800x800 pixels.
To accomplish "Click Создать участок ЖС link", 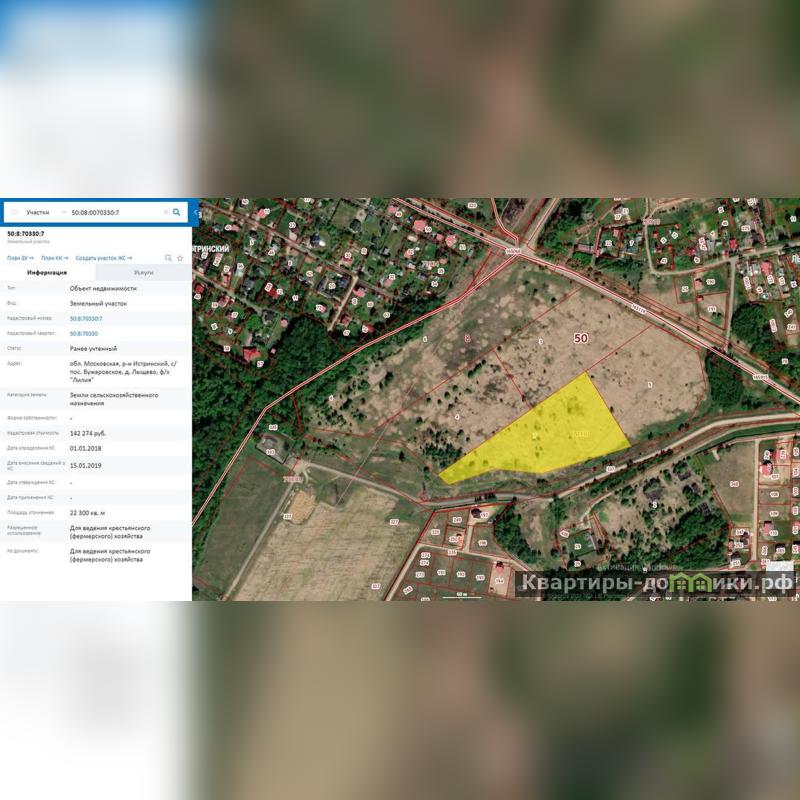I will tap(103, 258).
